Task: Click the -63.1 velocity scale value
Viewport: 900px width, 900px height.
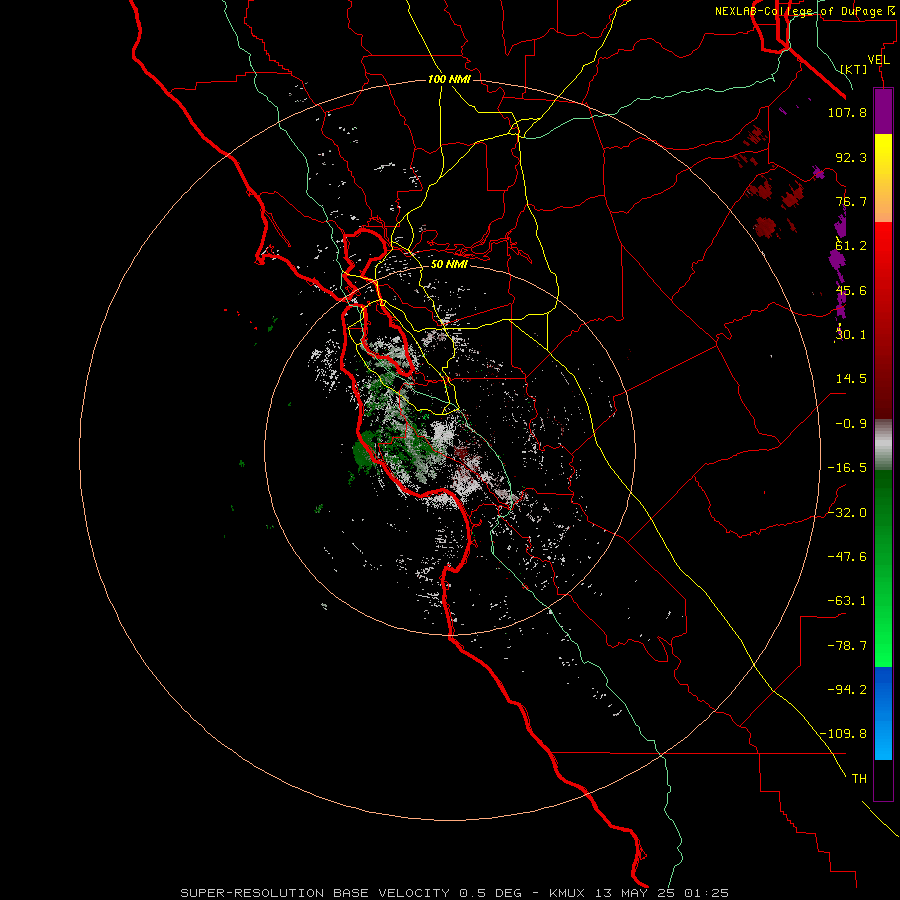Action: 847,601
